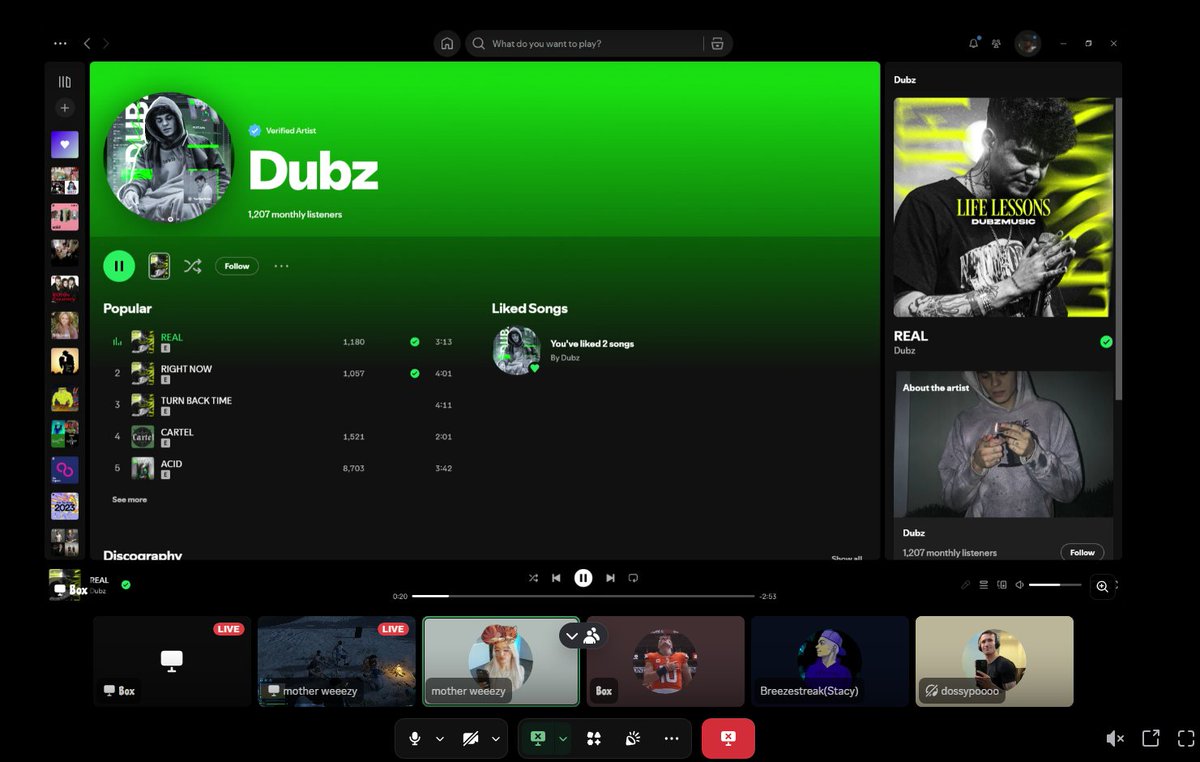This screenshot has height=762, width=1200.
Task: Toggle the green check in Now Playing panel
Action: [x=1106, y=342]
